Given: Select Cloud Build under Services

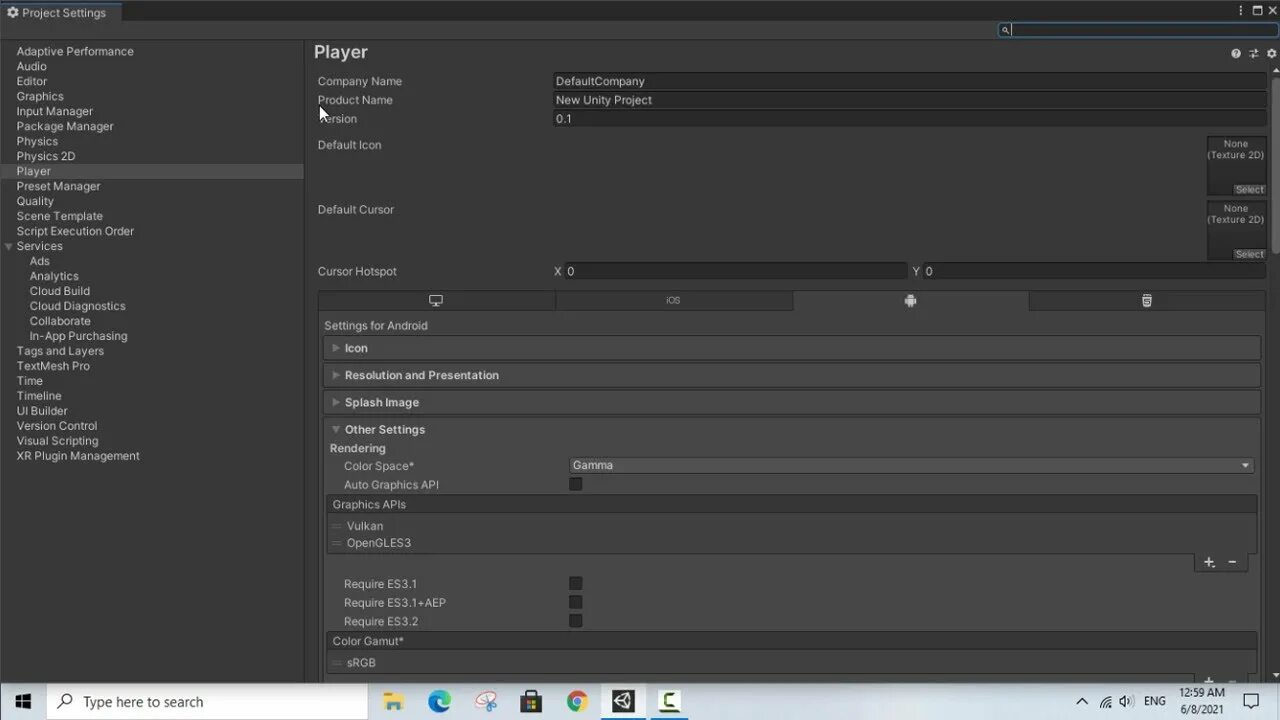Looking at the screenshot, I should coord(60,291).
